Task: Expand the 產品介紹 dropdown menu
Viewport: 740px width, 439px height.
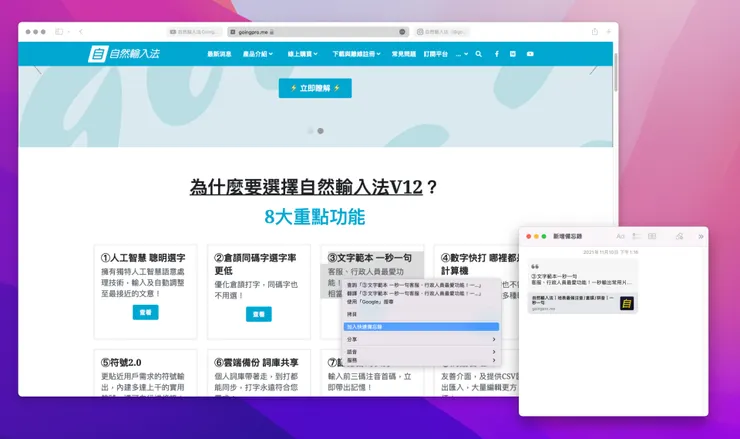Action: 258,54
